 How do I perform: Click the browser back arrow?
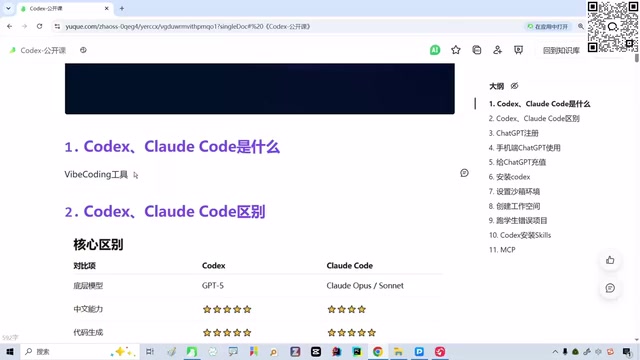point(9,27)
